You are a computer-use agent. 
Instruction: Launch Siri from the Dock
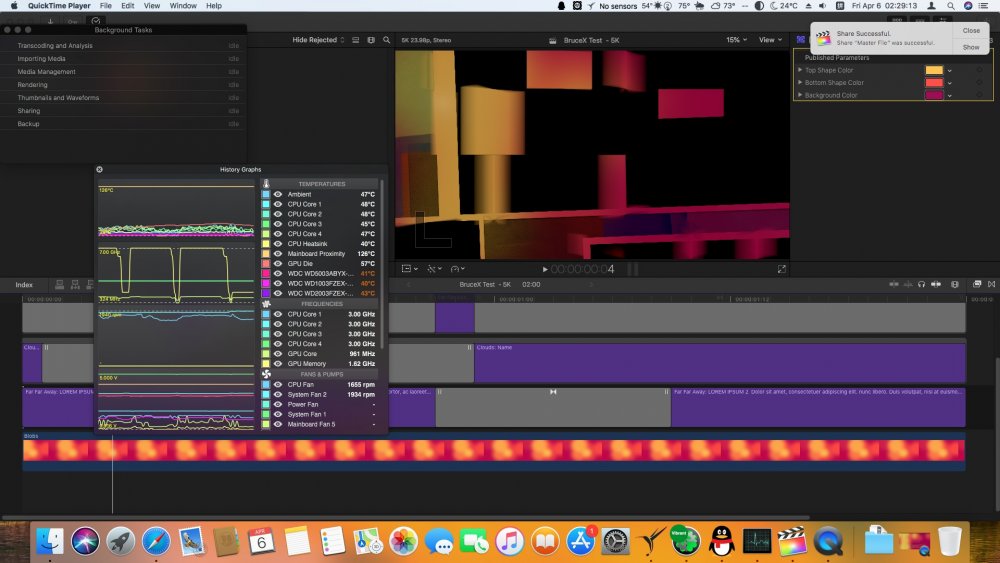(85, 541)
